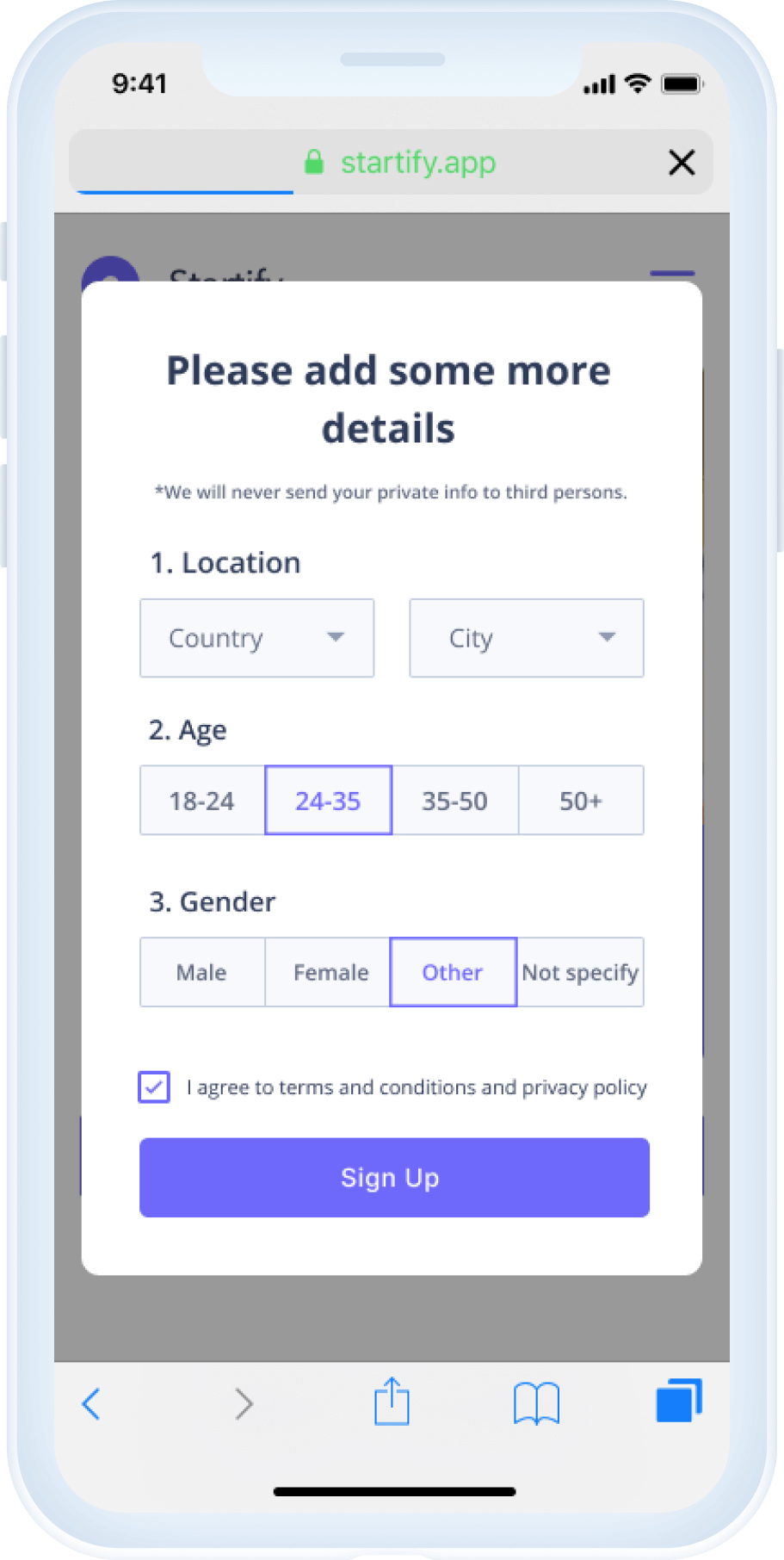Select Not specify for gender

click(580, 972)
